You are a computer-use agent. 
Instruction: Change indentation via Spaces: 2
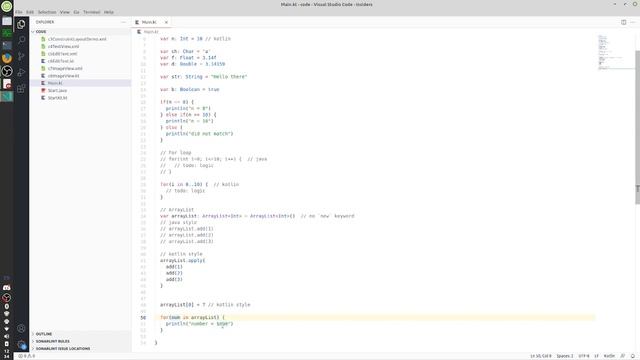click(565, 356)
